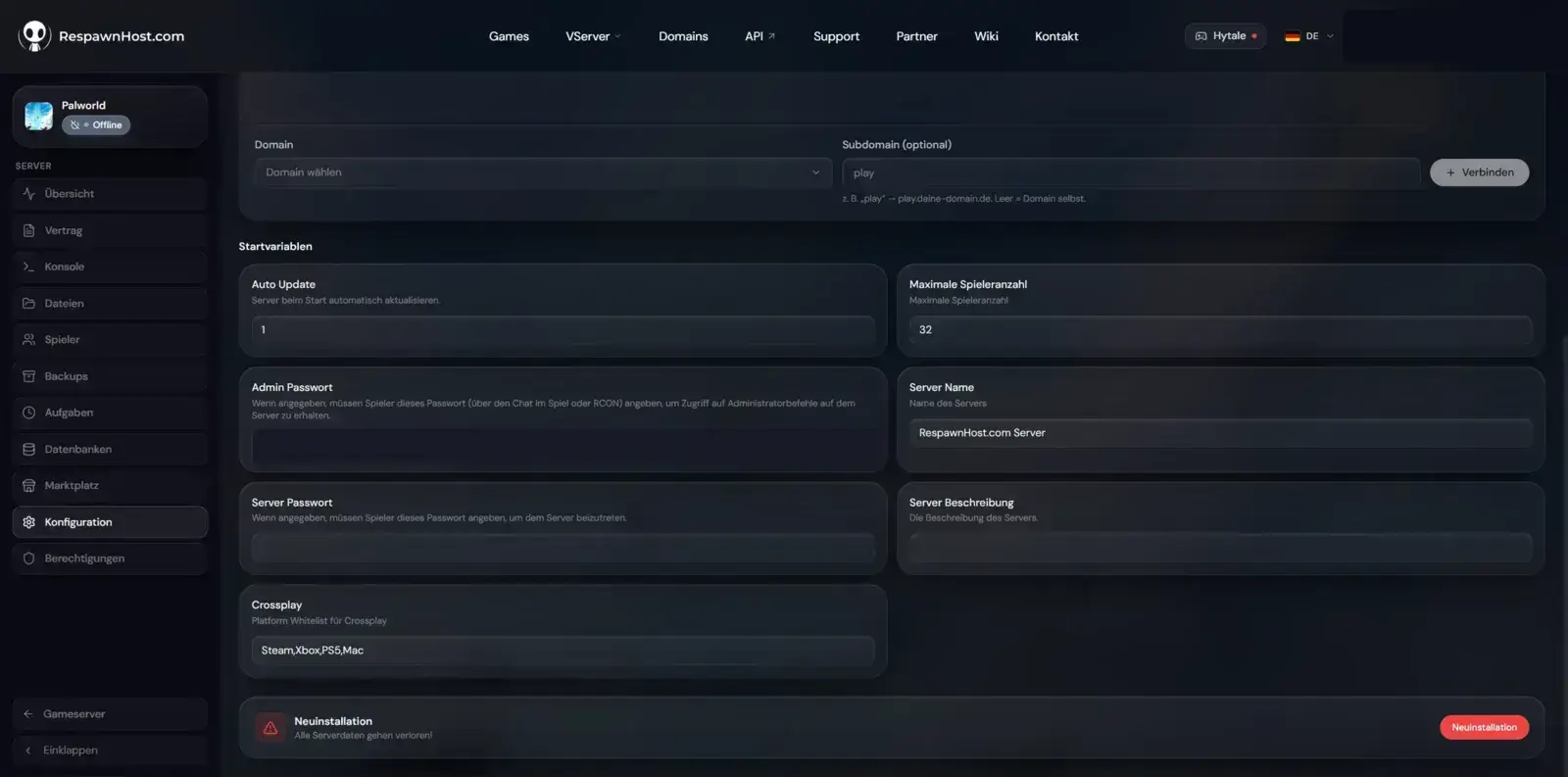Select Backups in the sidebar
The width and height of the screenshot is (1568, 777).
110,376
